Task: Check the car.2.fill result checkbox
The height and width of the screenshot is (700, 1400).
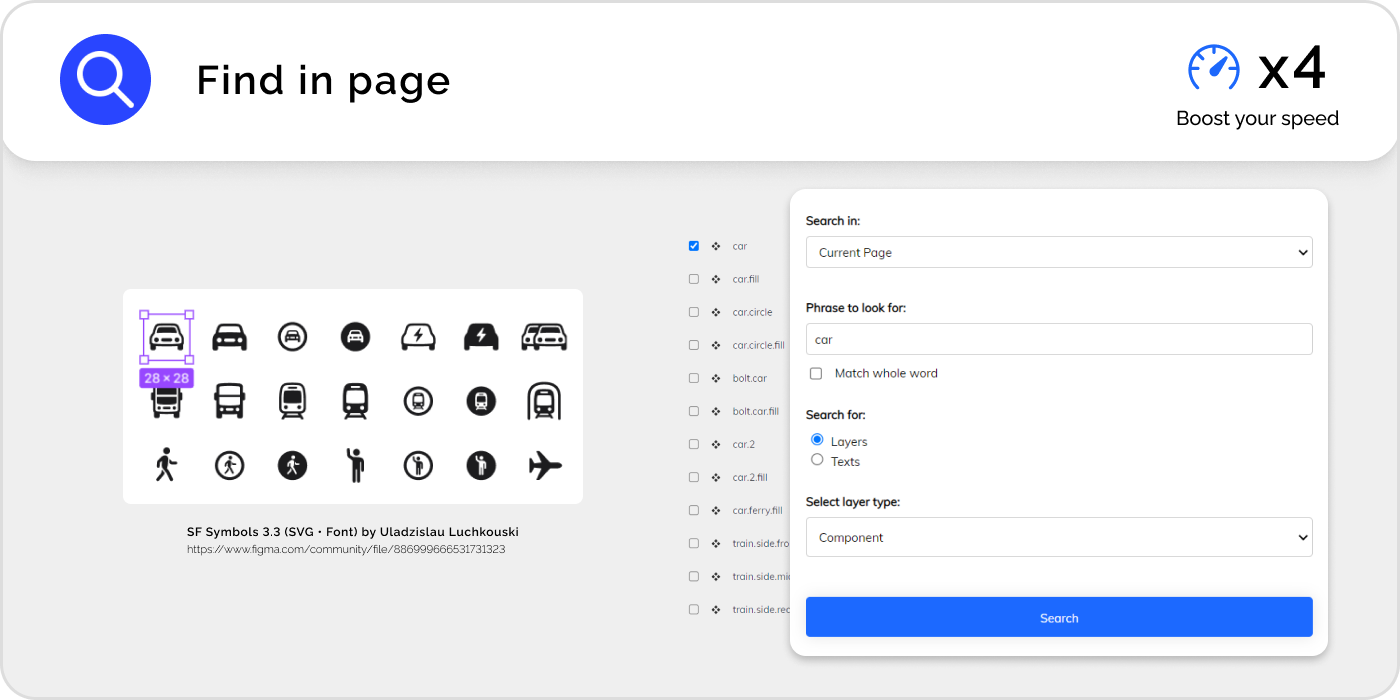Action: click(694, 477)
